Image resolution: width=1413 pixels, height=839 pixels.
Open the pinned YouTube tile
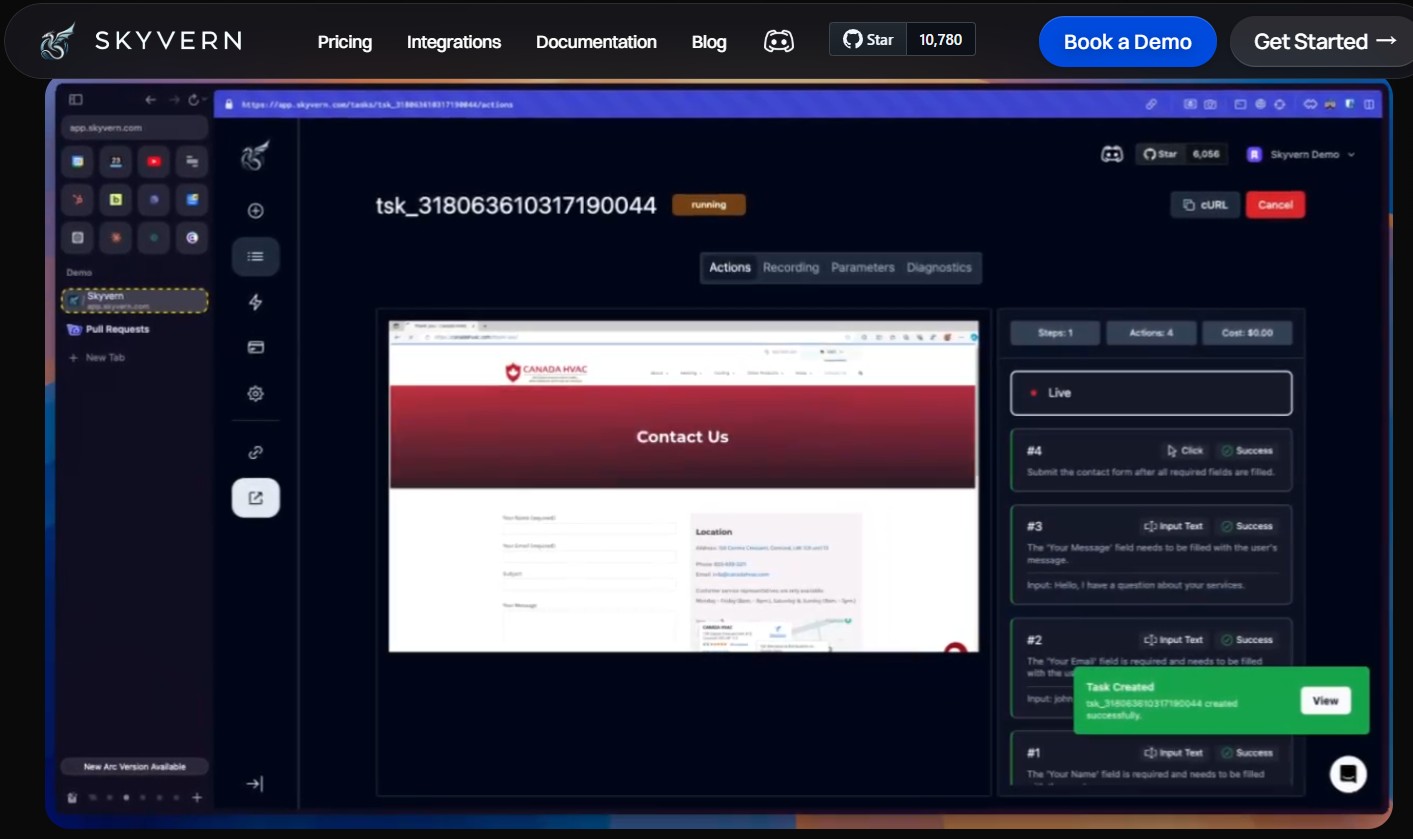(x=154, y=161)
